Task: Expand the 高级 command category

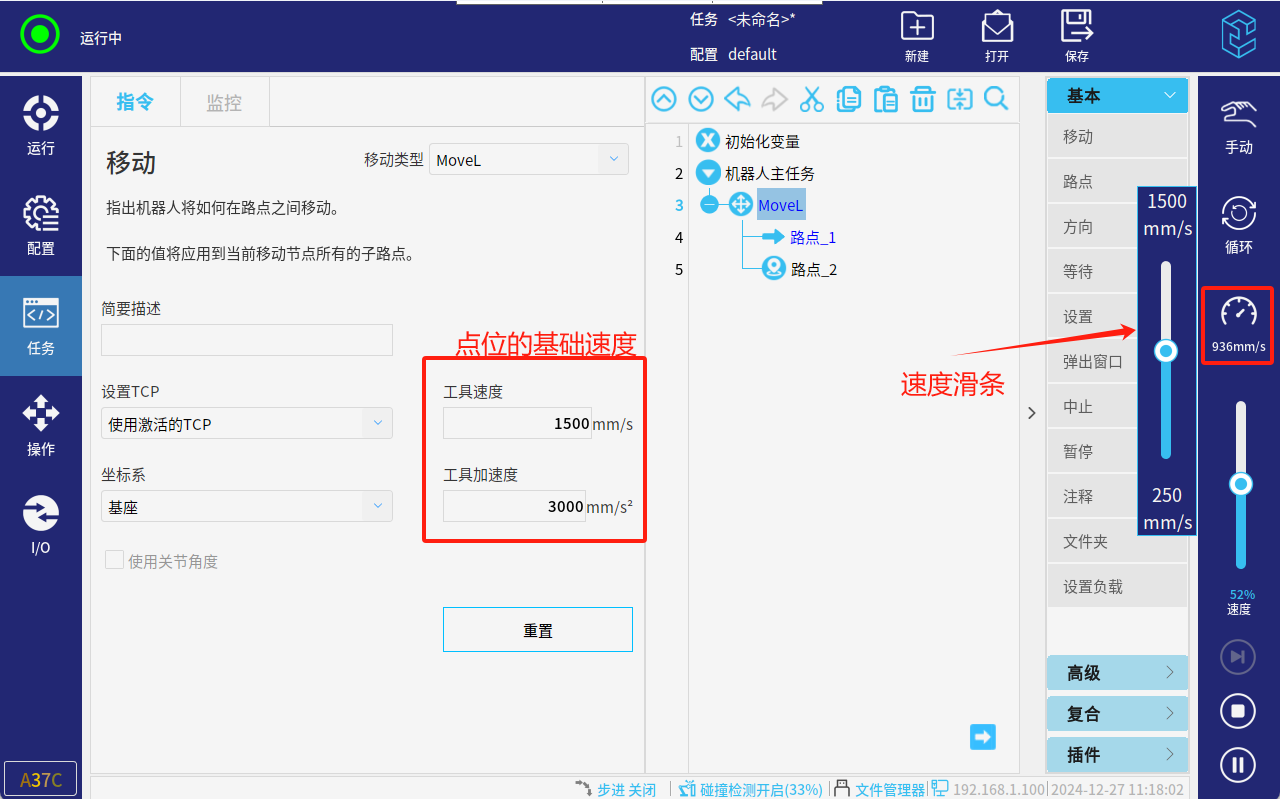Action: point(1117,673)
